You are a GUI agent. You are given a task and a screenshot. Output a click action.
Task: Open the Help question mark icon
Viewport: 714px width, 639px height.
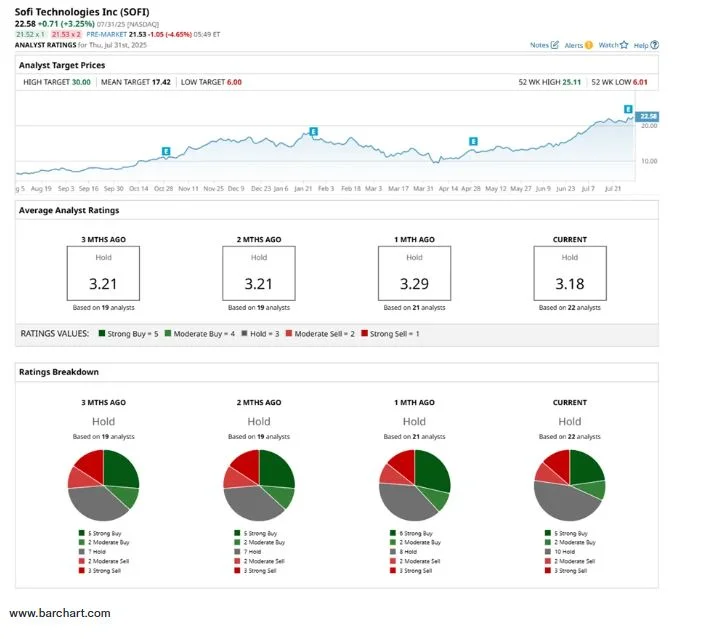point(655,45)
